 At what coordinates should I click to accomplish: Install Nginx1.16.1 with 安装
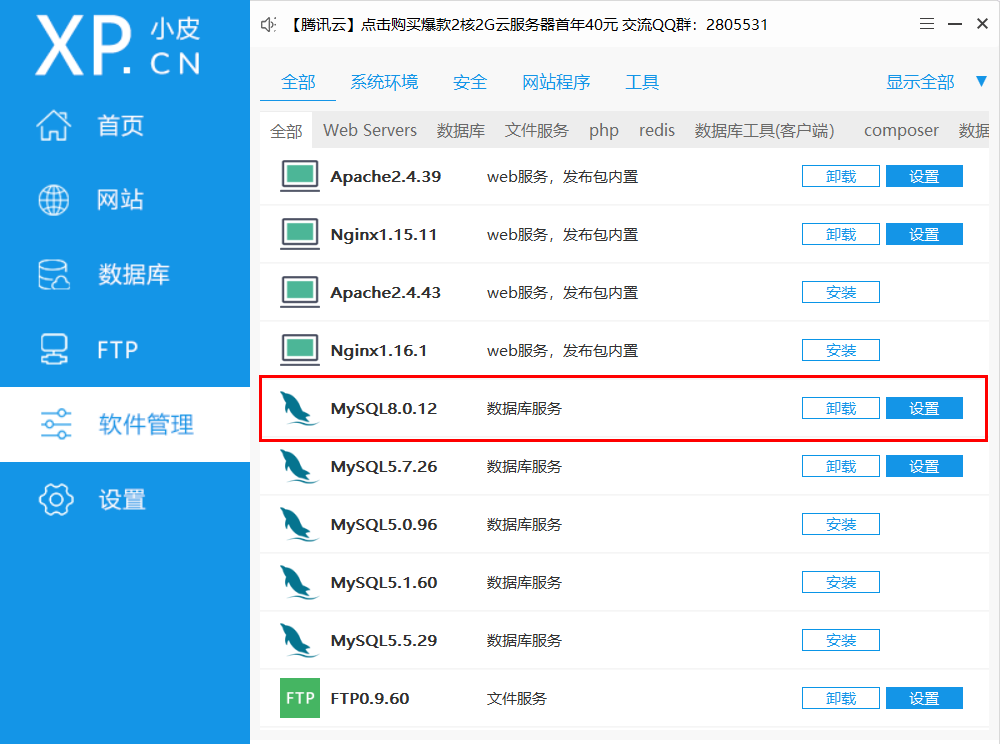[x=841, y=350]
